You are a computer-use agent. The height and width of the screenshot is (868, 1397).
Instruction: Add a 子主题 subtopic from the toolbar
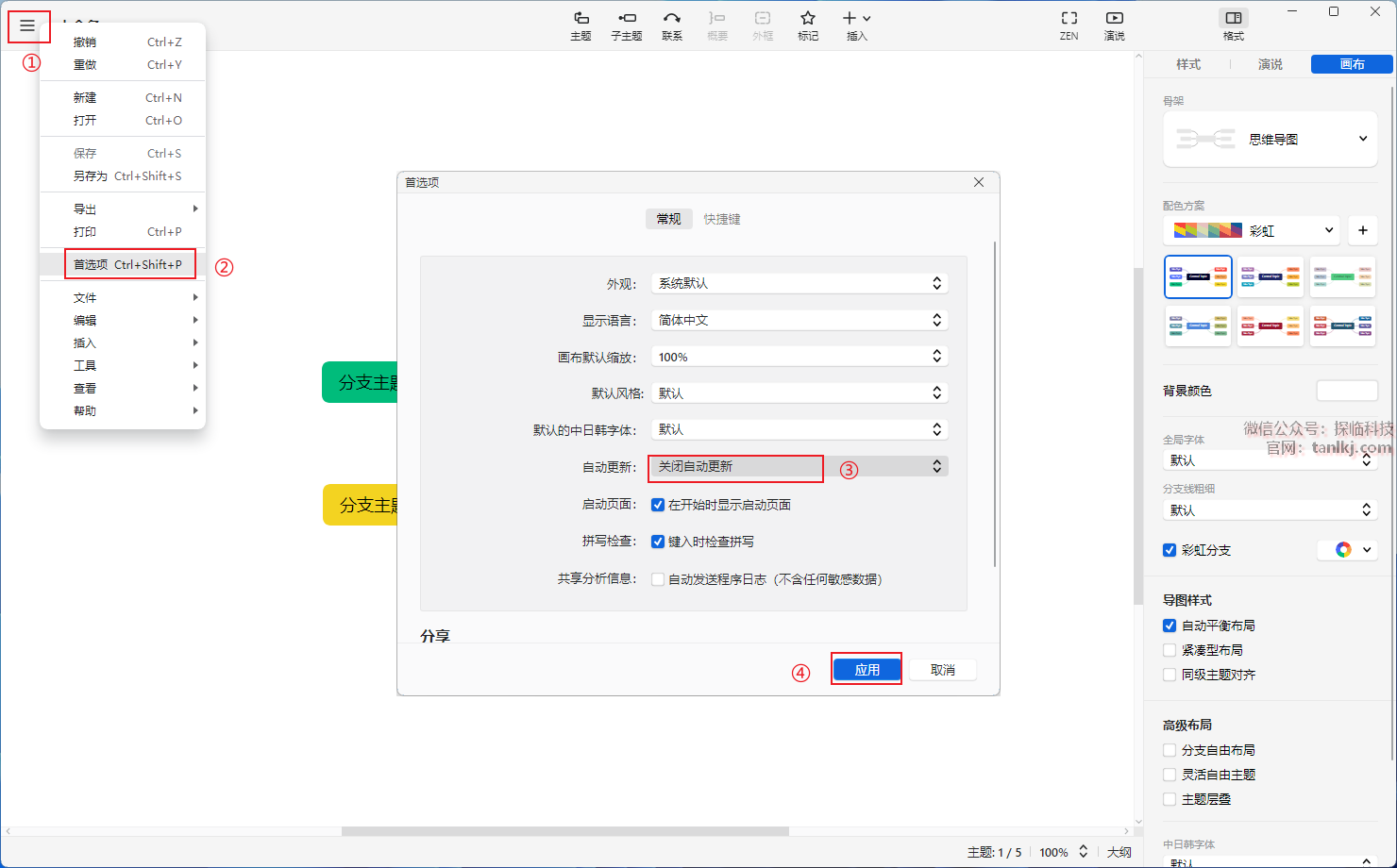tap(626, 19)
